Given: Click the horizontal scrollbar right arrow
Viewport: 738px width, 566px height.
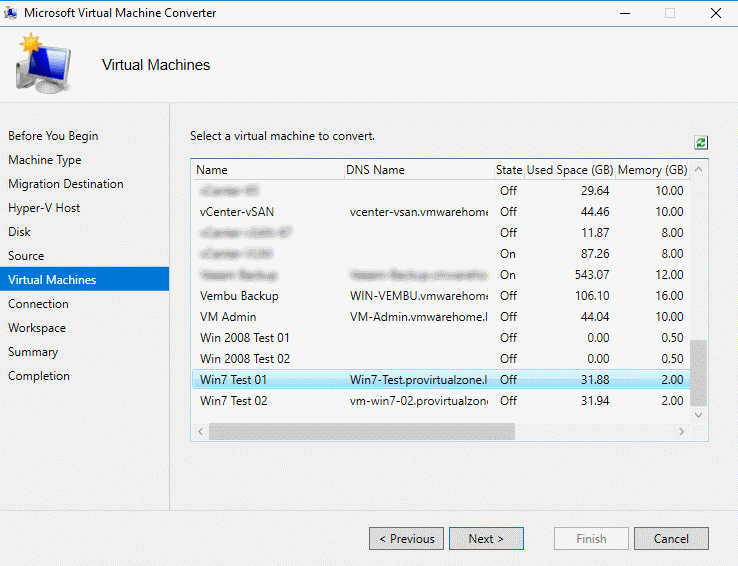Looking at the screenshot, I should coord(681,431).
